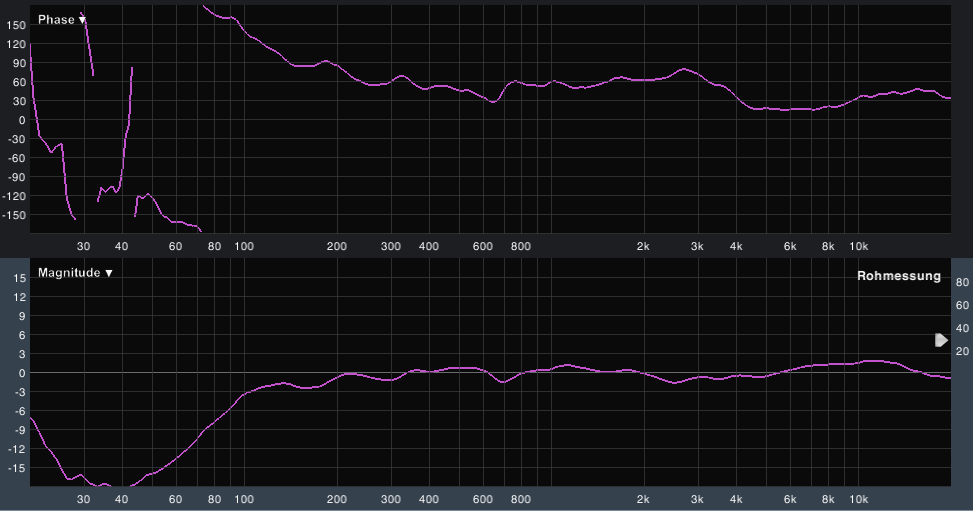Select the Rohmessung trace label
The width and height of the screenshot is (973, 511).
coord(898,276)
